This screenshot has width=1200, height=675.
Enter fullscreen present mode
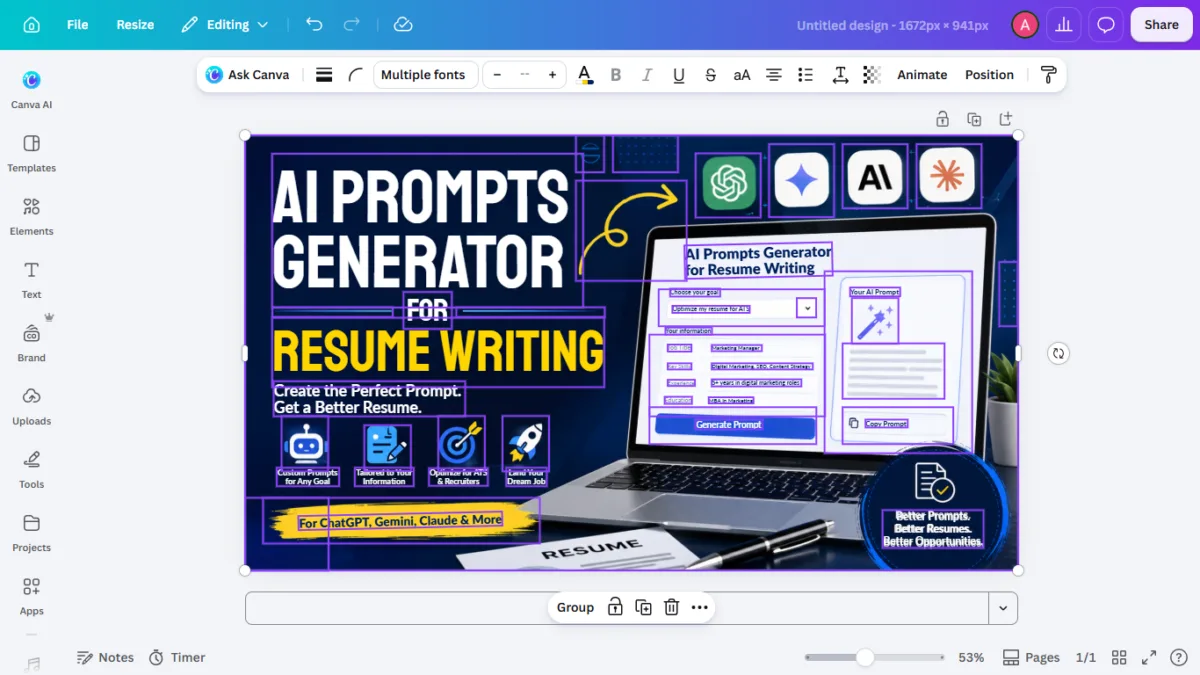(x=1149, y=657)
